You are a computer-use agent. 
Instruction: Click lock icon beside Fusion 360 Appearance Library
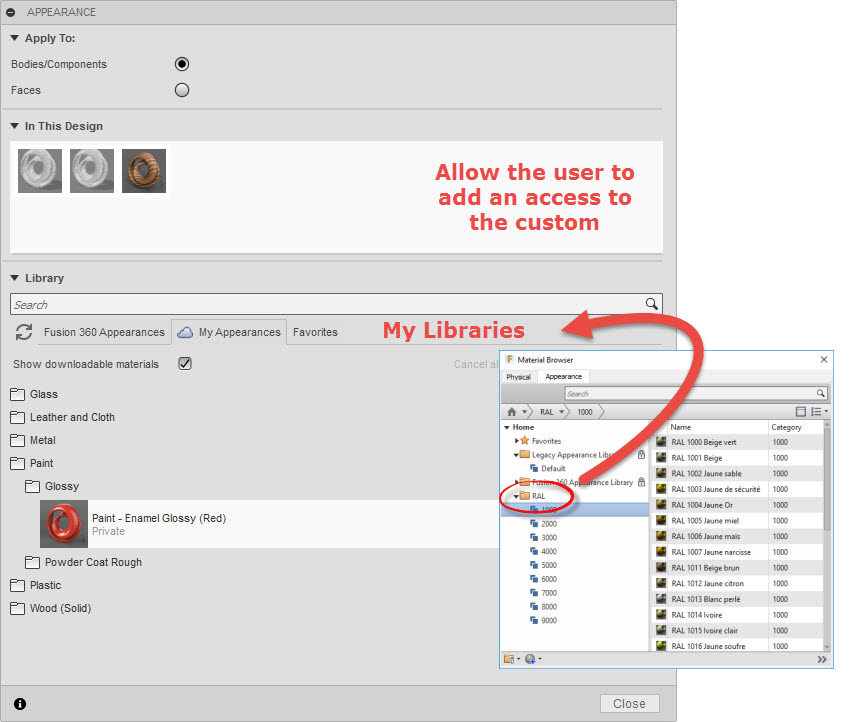point(641,482)
